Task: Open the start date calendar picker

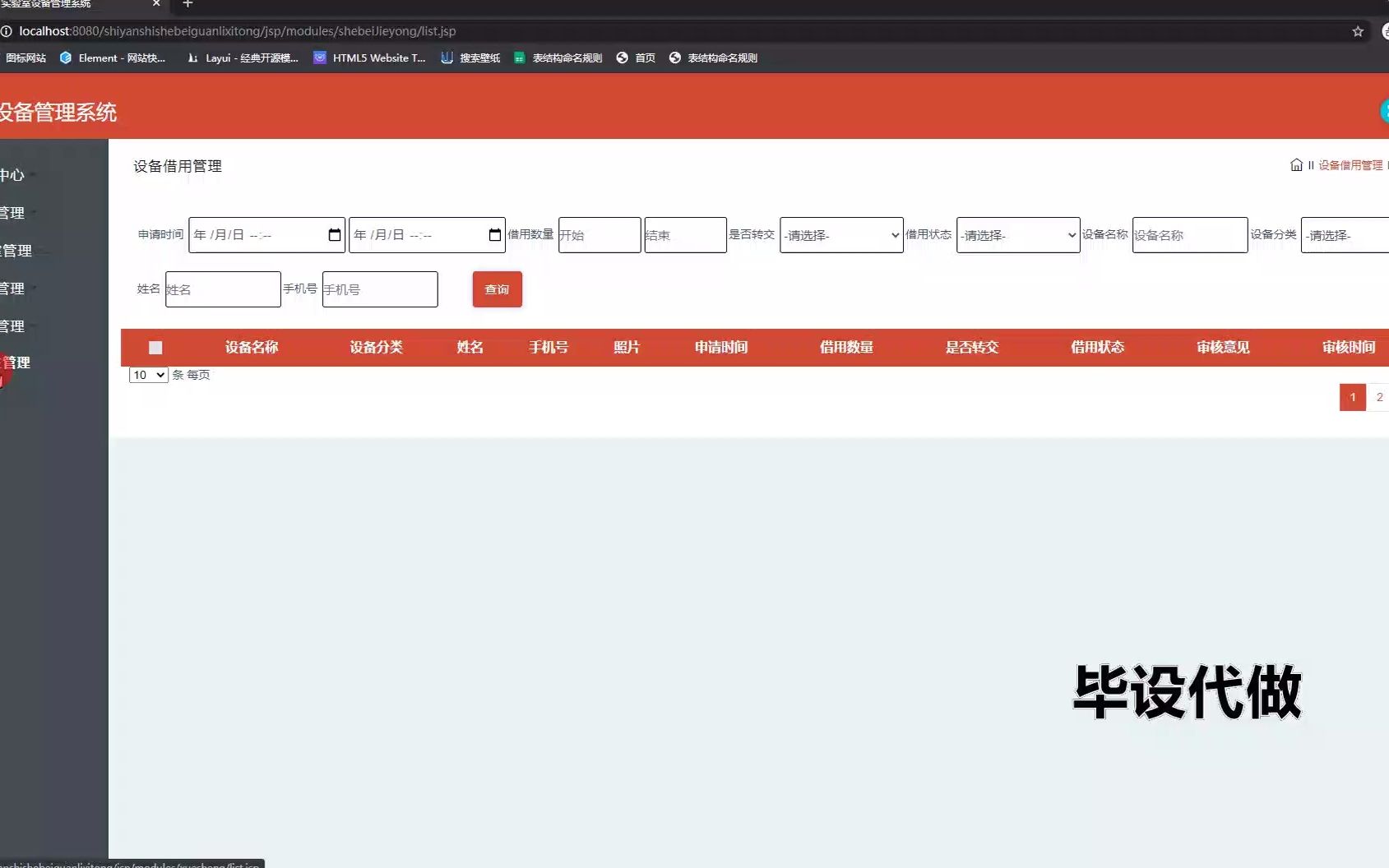Action: pyautogui.click(x=334, y=234)
